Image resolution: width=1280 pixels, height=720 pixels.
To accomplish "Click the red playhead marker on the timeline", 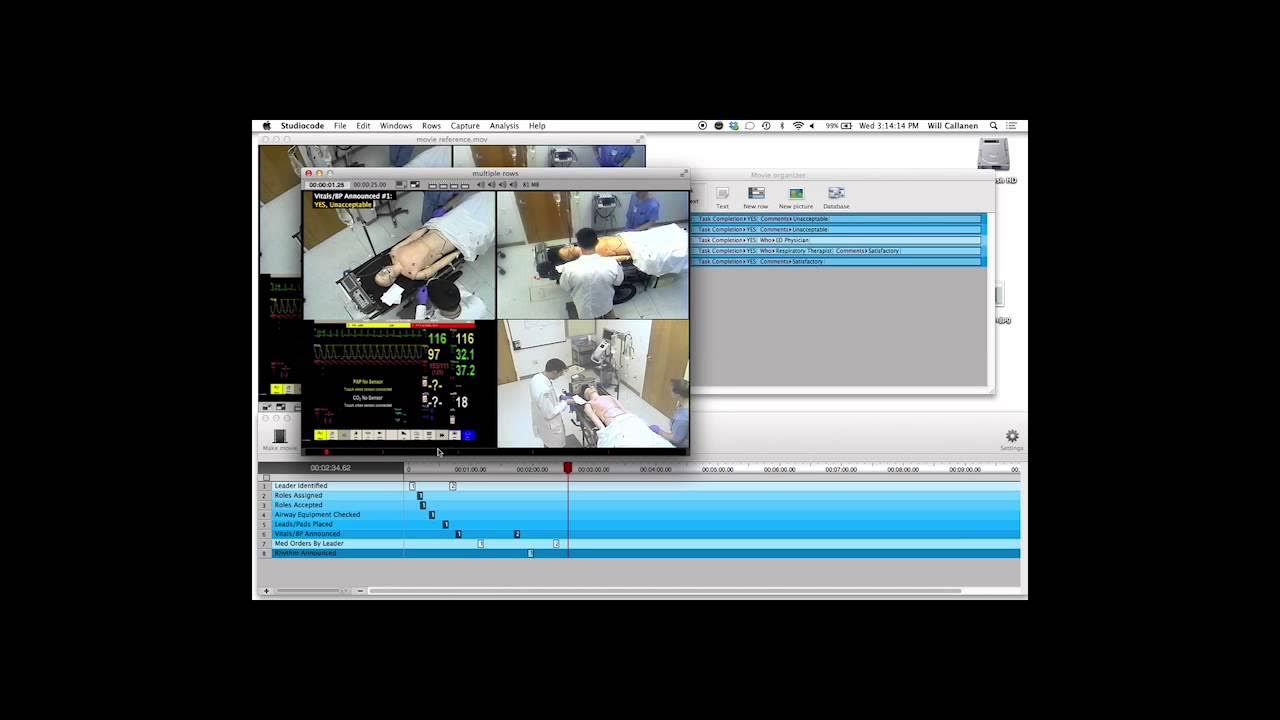I will point(567,468).
